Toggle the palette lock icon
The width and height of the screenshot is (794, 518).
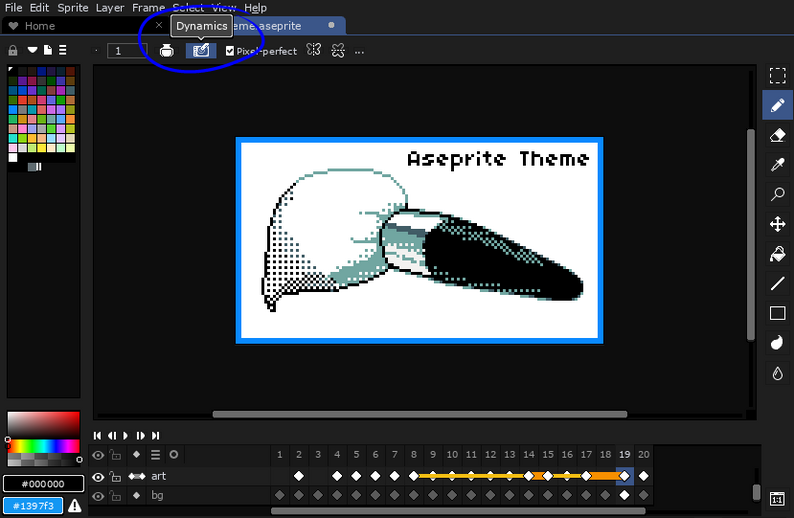(x=13, y=50)
